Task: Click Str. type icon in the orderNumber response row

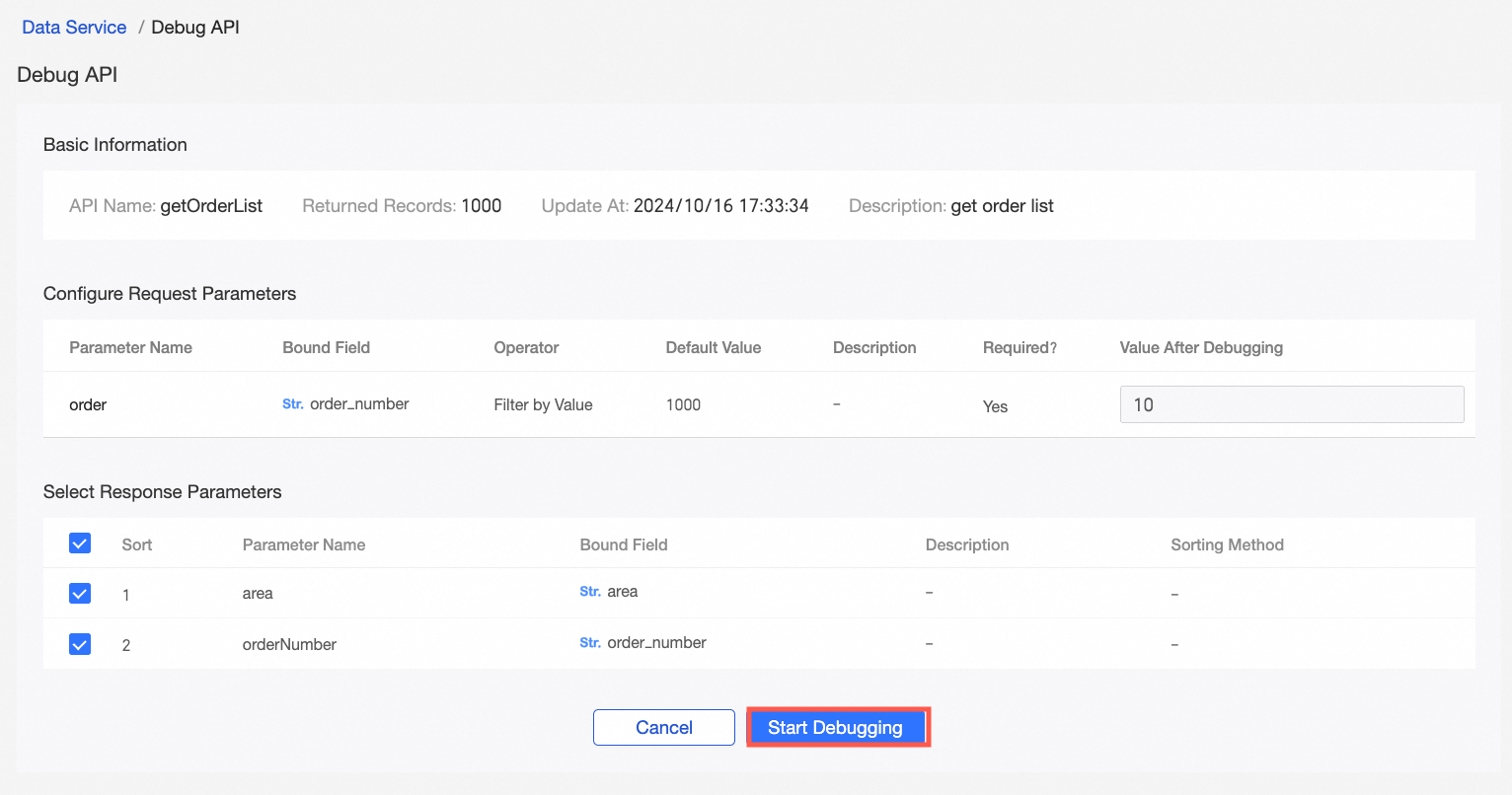Action: (x=590, y=643)
